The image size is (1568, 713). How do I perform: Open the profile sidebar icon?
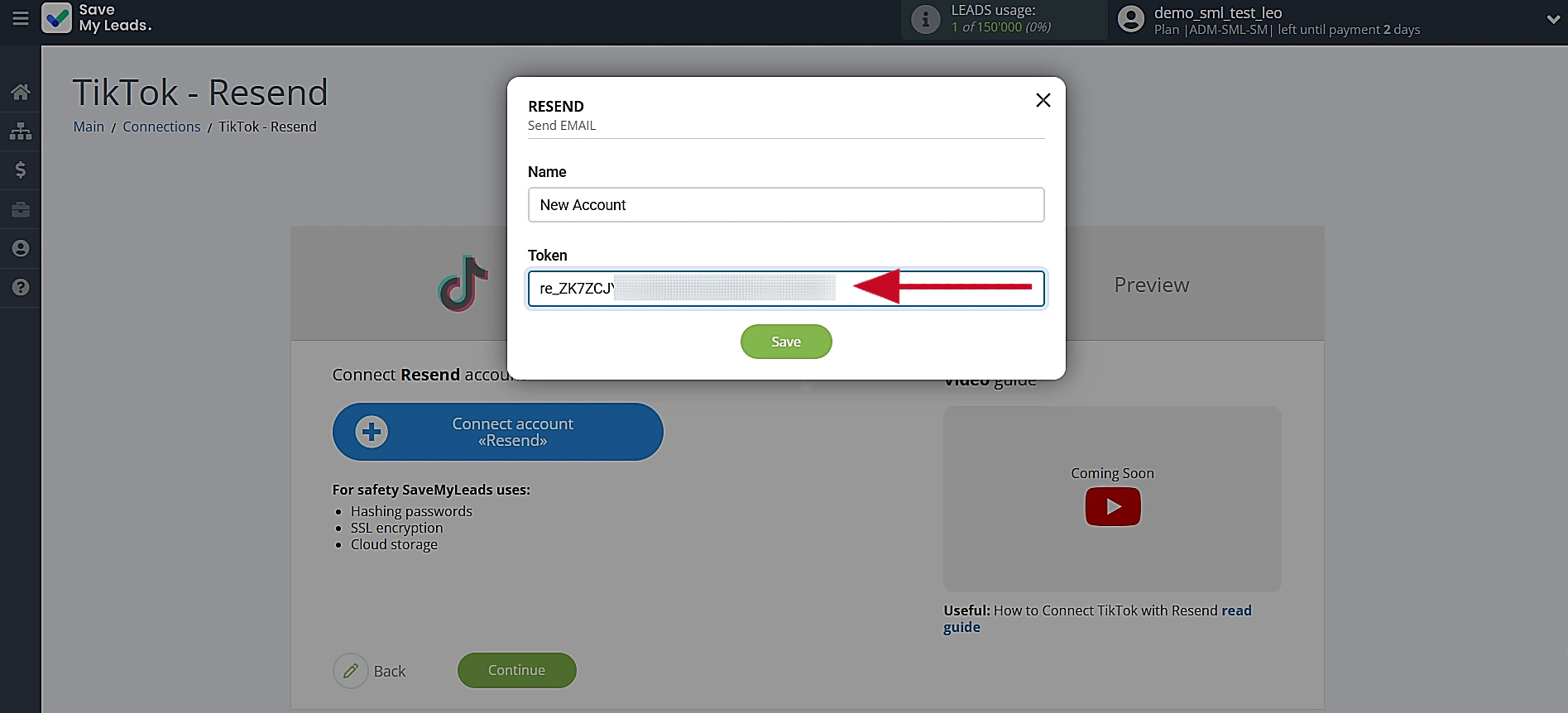(21, 248)
